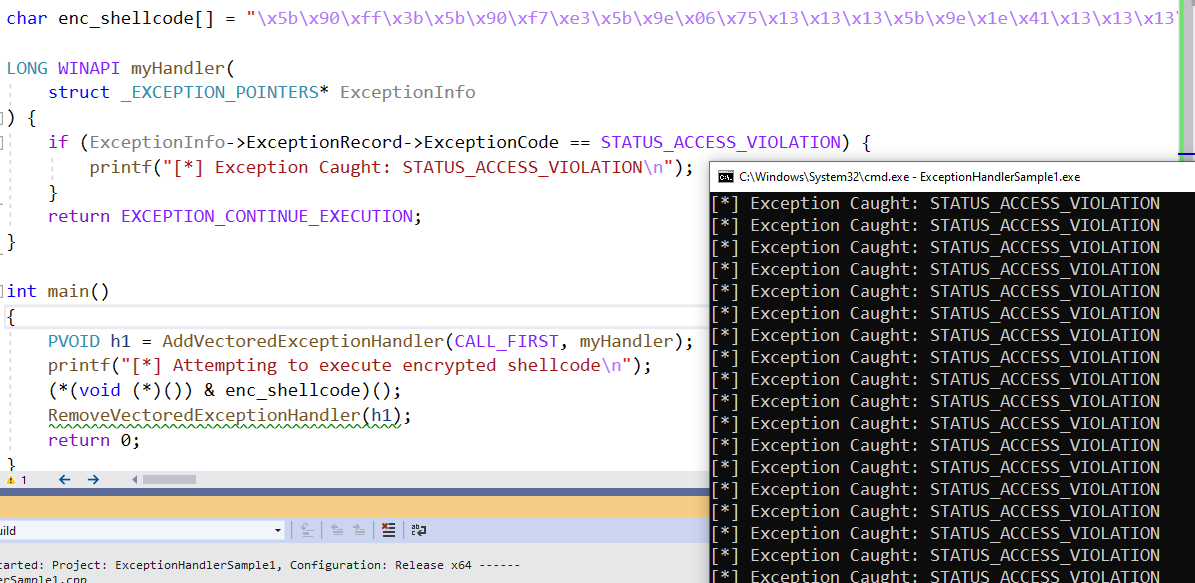Viewport: 1195px width, 583px height.
Task: Click the warning count indicator showing 1
Action: click(x=17, y=480)
